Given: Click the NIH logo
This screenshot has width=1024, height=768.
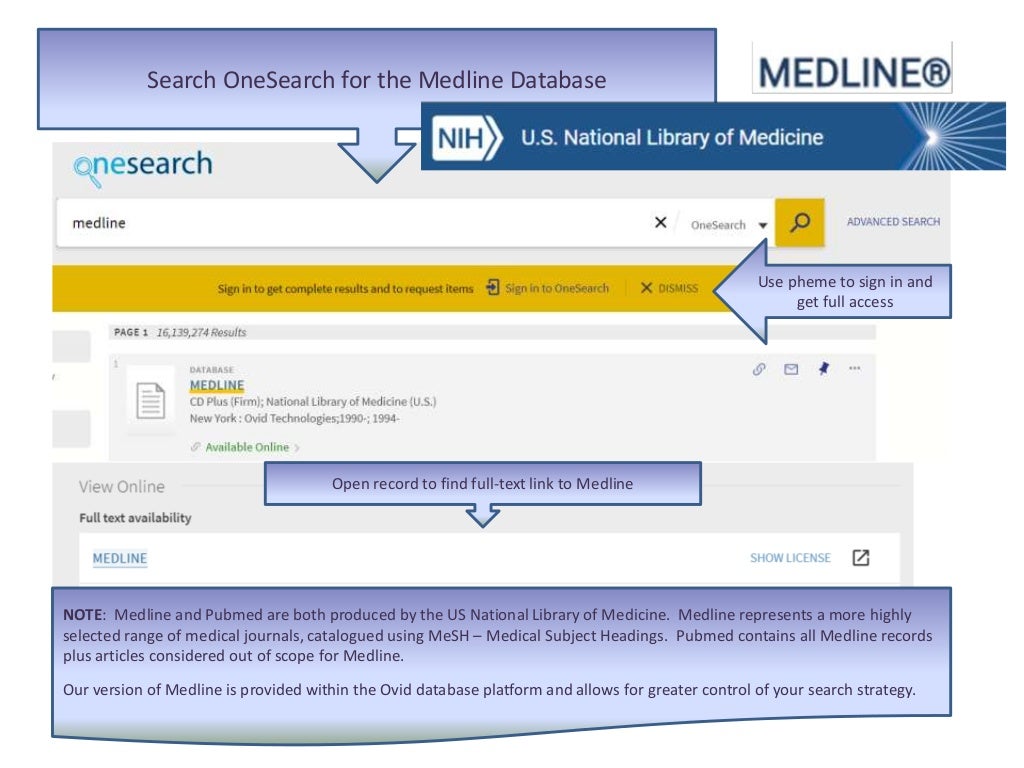Looking at the screenshot, I should coord(467,138).
